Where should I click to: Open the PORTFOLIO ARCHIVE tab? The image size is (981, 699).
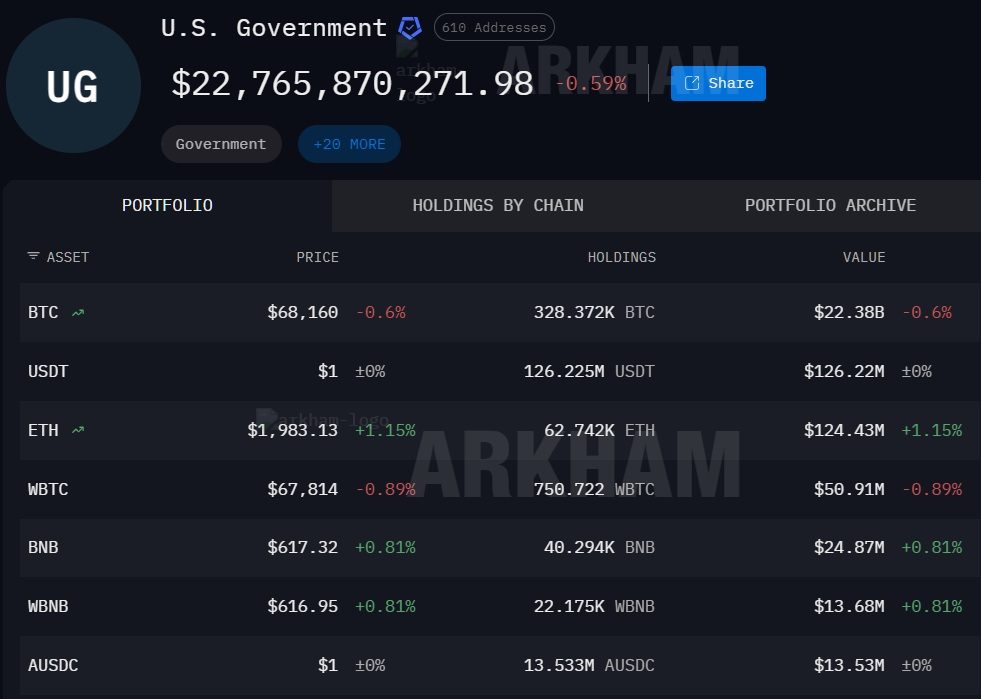coord(830,205)
